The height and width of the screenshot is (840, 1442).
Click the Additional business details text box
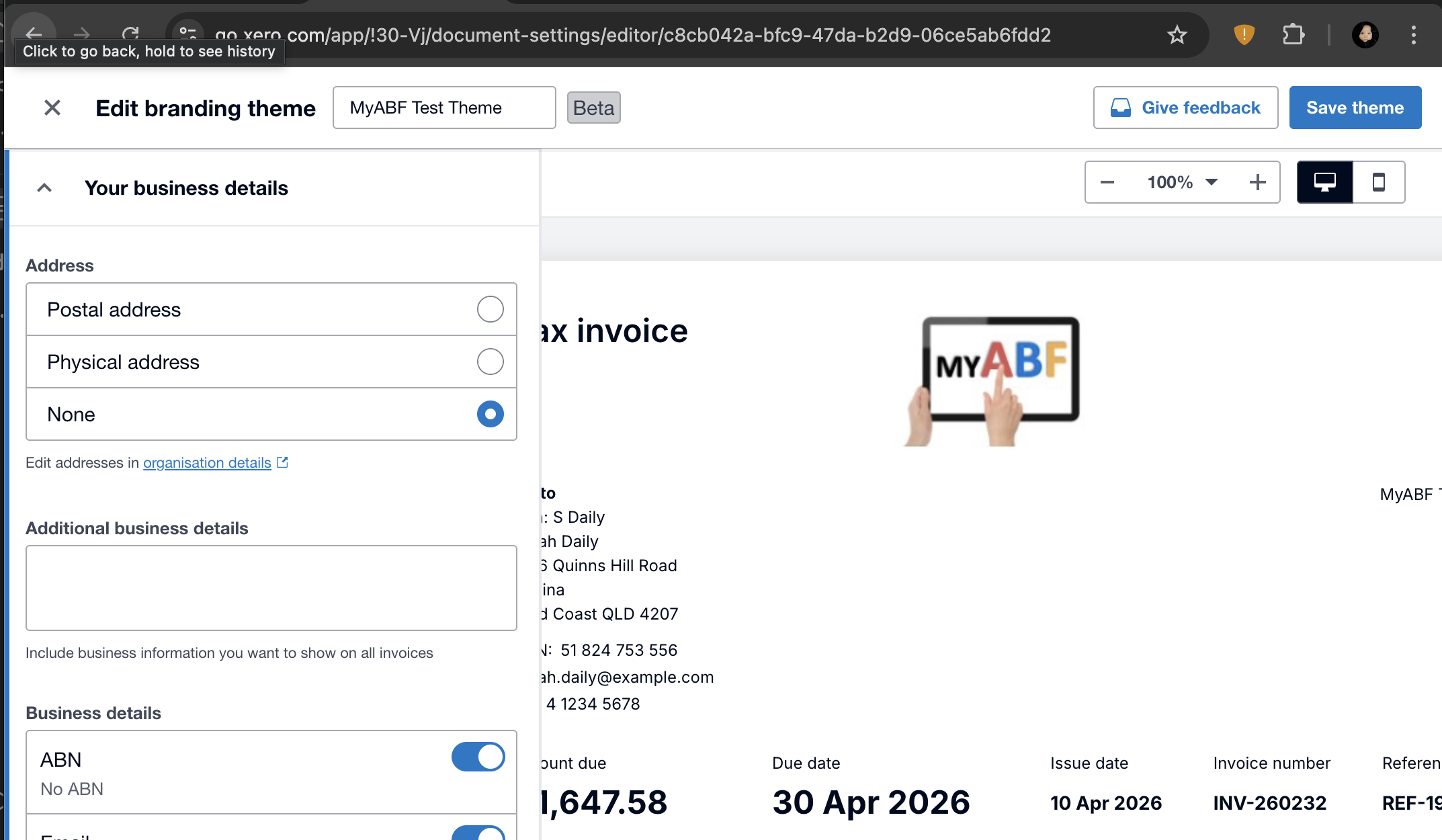[271, 588]
